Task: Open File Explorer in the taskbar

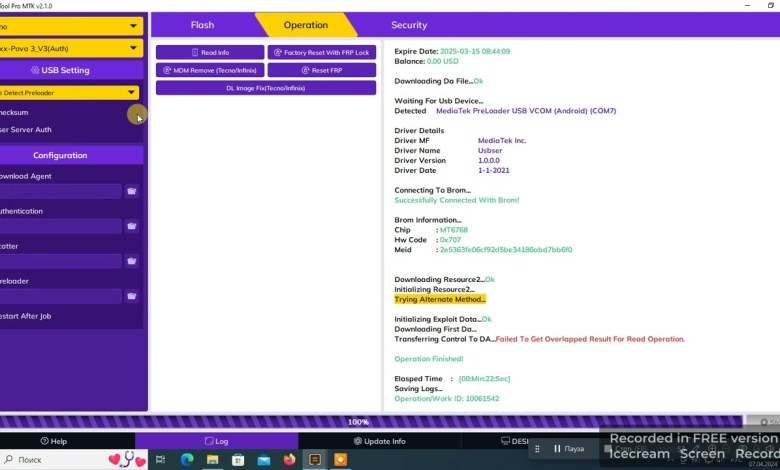Action: (x=212, y=459)
